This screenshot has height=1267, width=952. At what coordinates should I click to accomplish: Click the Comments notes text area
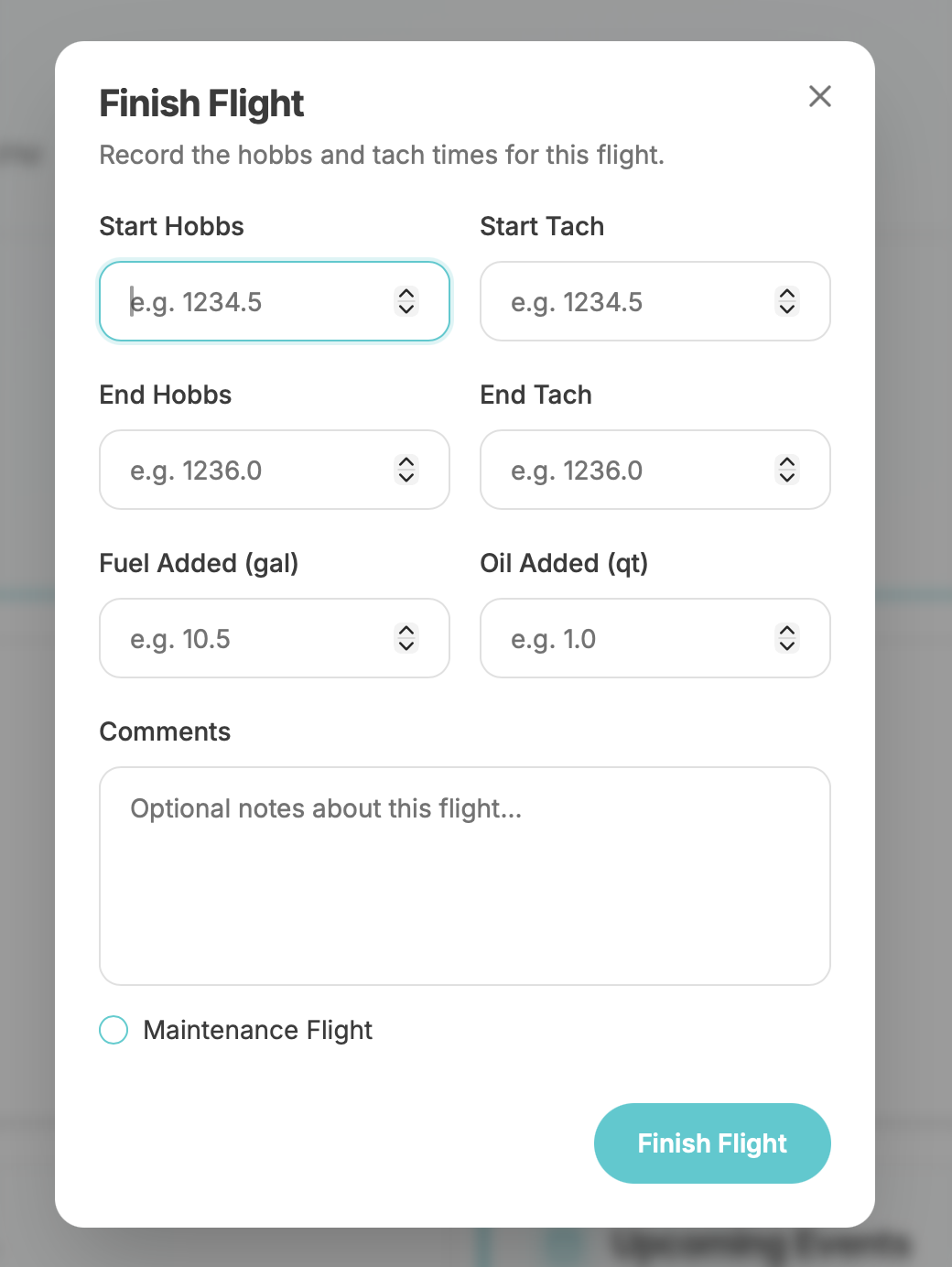(x=464, y=876)
